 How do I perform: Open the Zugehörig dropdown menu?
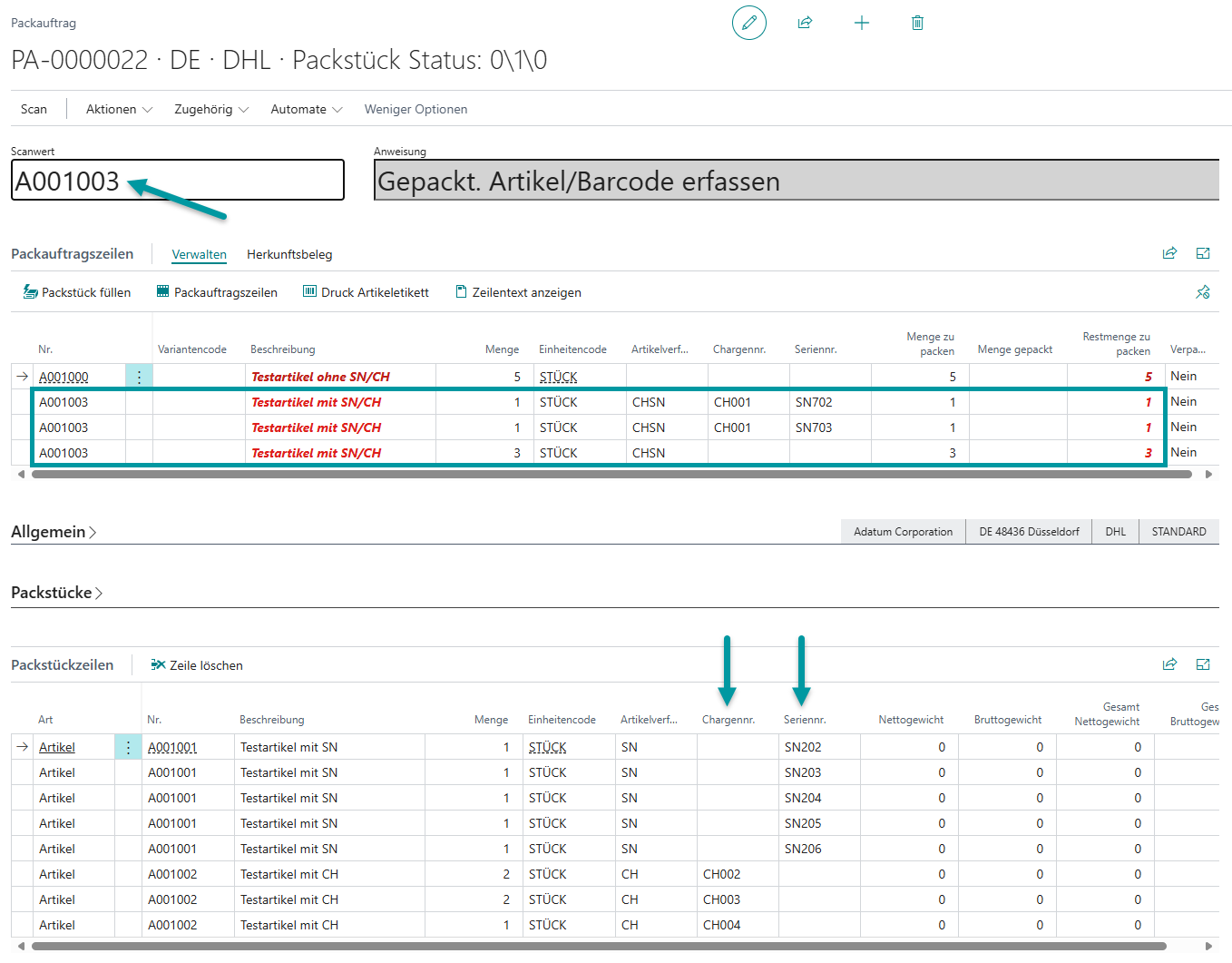click(210, 109)
